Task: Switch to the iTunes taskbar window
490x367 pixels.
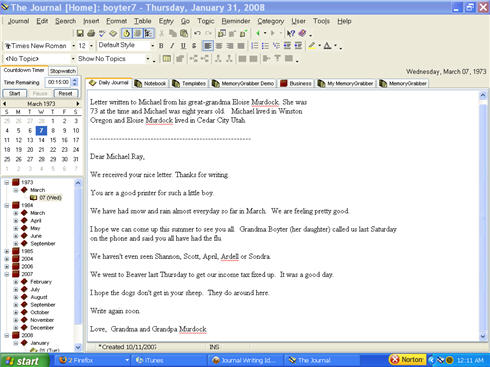Action: pyautogui.click(x=170, y=360)
